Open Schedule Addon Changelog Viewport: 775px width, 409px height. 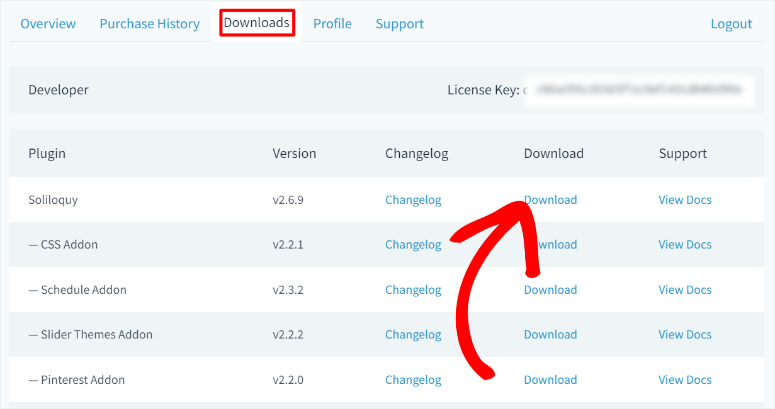(413, 290)
